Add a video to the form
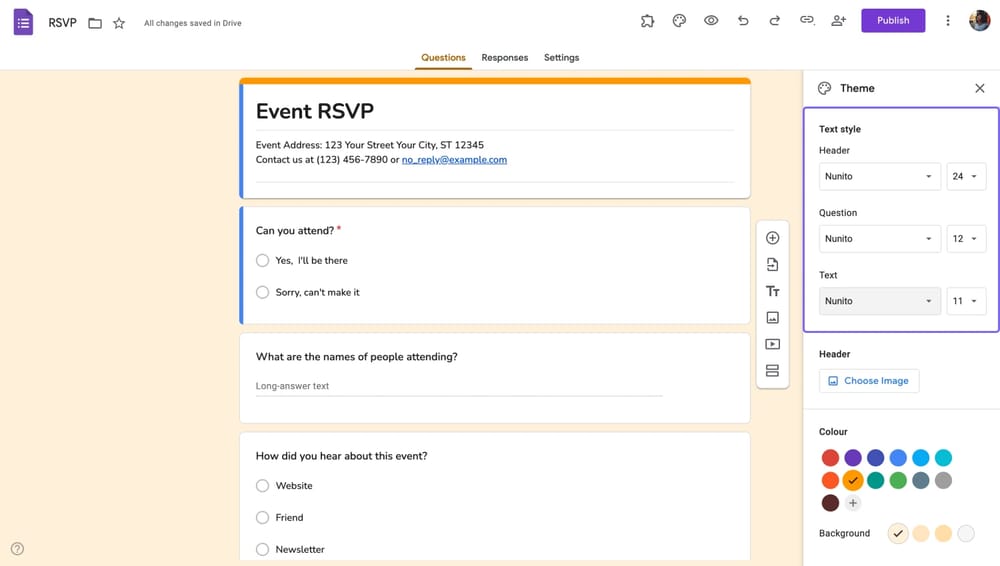1000x566 pixels. coord(772,344)
